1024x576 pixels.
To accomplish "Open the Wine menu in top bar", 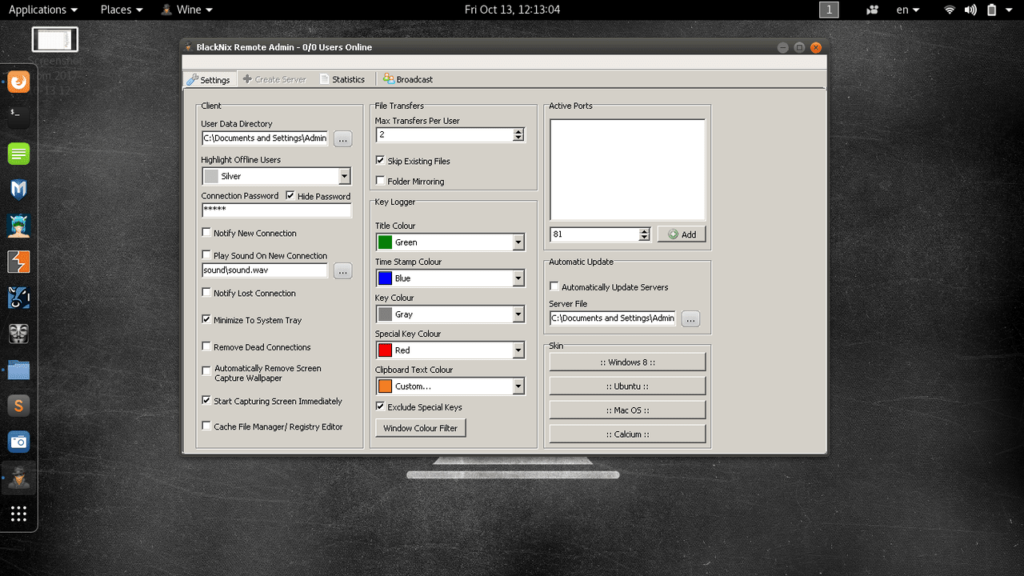I will point(187,10).
